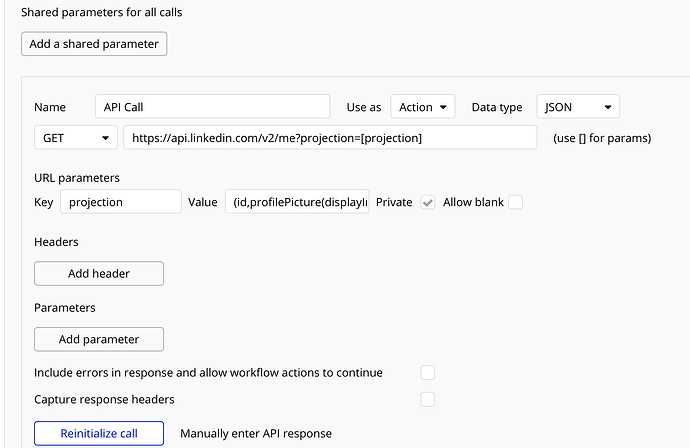Click the Action dropdown arrow
The width and height of the screenshot is (690, 448).
pyautogui.click(x=443, y=107)
